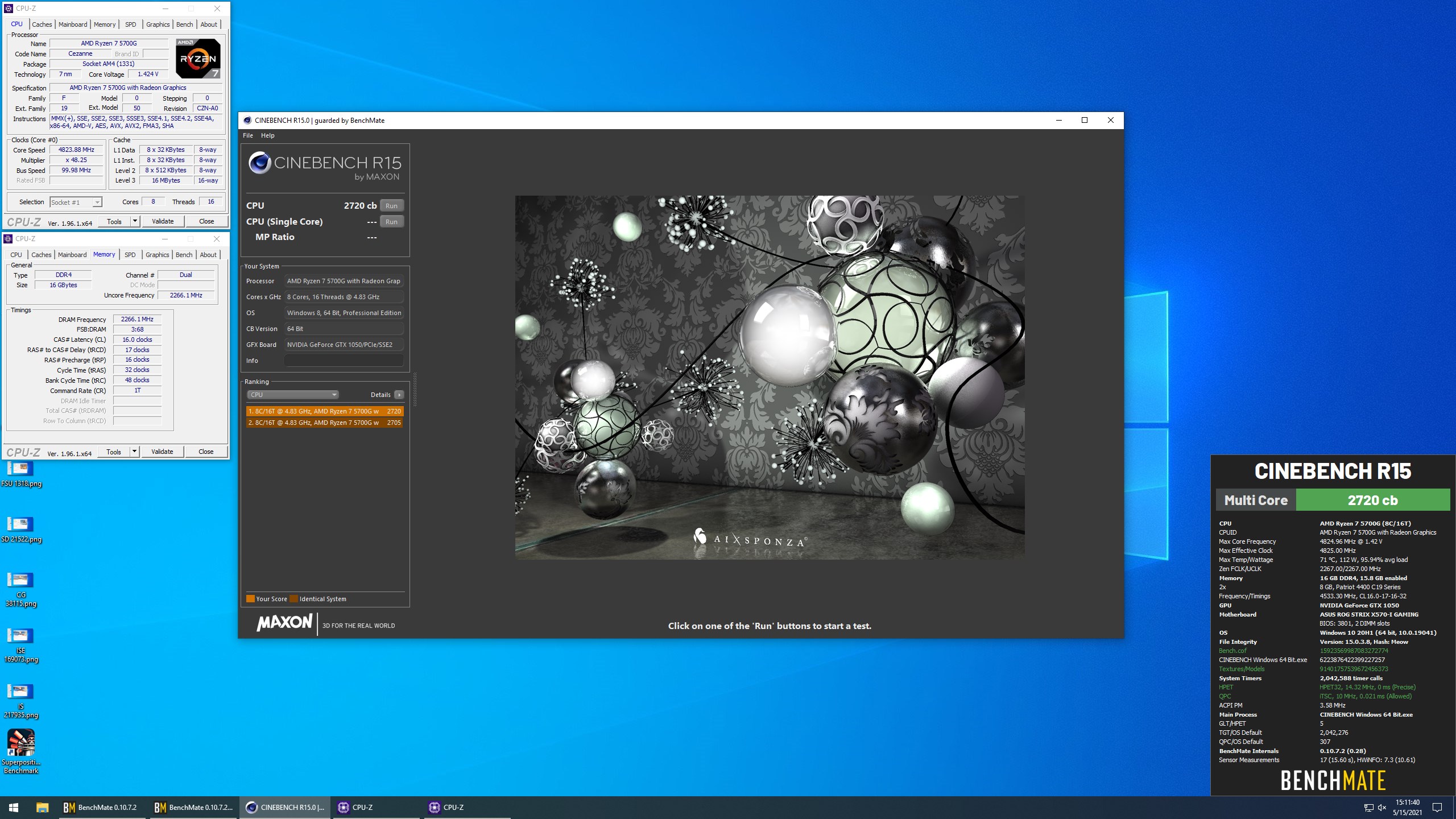Click the Processor field in Your System
Viewport: 1456px width, 819px height.
point(344,281)
